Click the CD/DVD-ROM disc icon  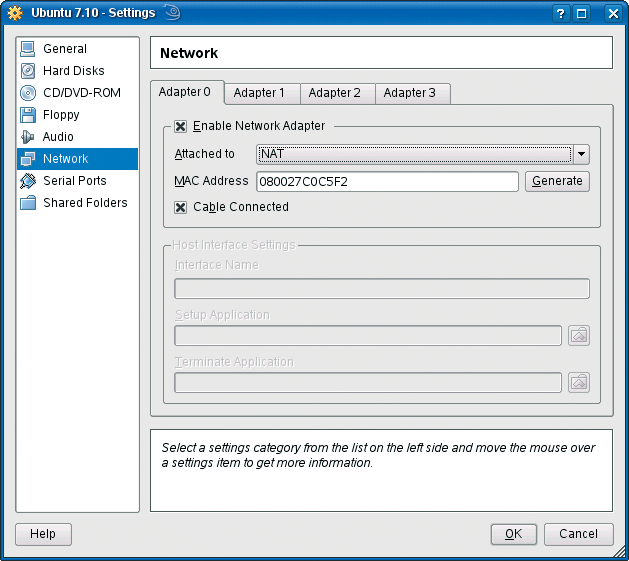pyautogui.click(x=28, y=93)
